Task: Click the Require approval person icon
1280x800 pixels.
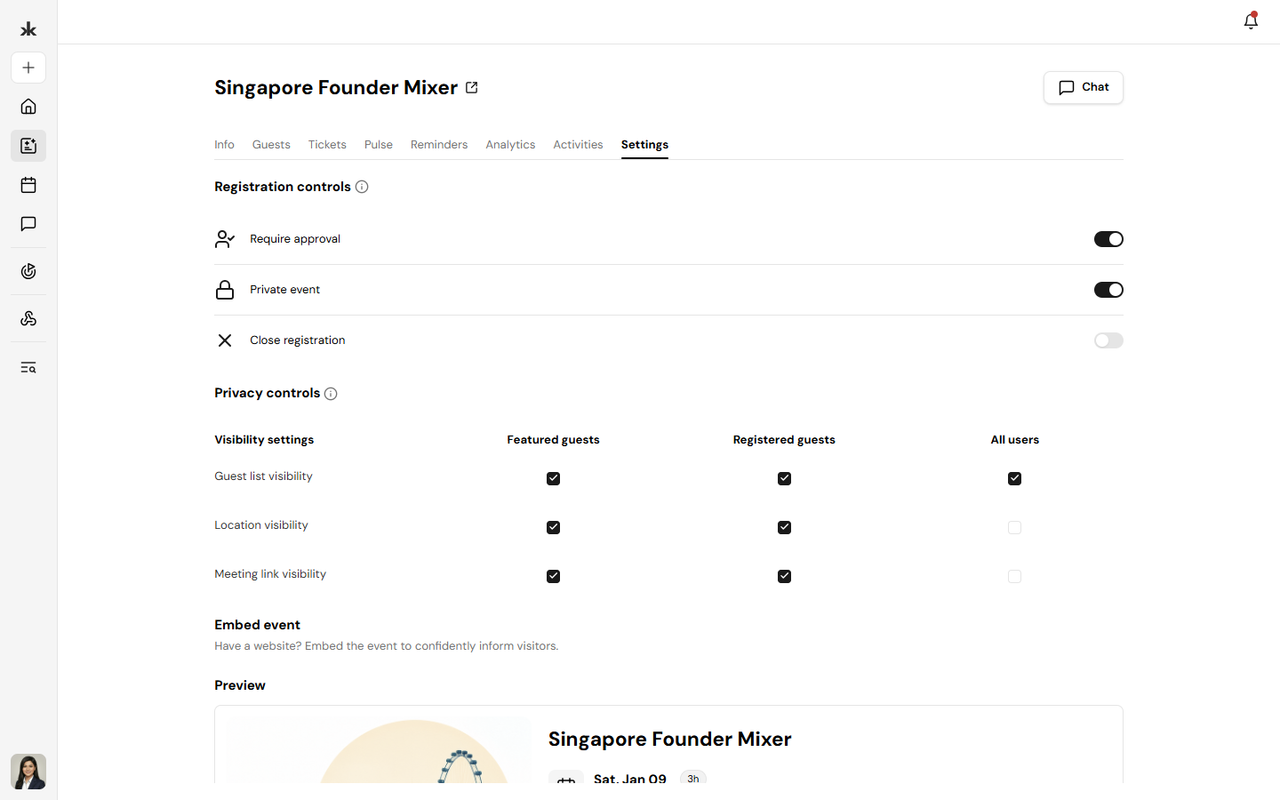Action: click(x=225, y=239)
